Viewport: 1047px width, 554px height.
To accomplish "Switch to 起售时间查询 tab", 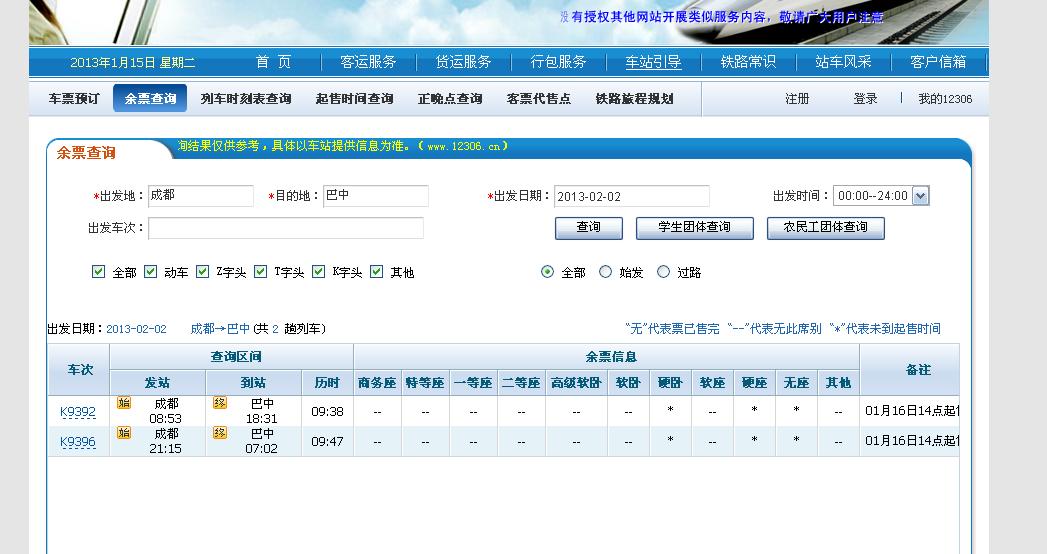I will pyautogui.click(x=355, y=99).
